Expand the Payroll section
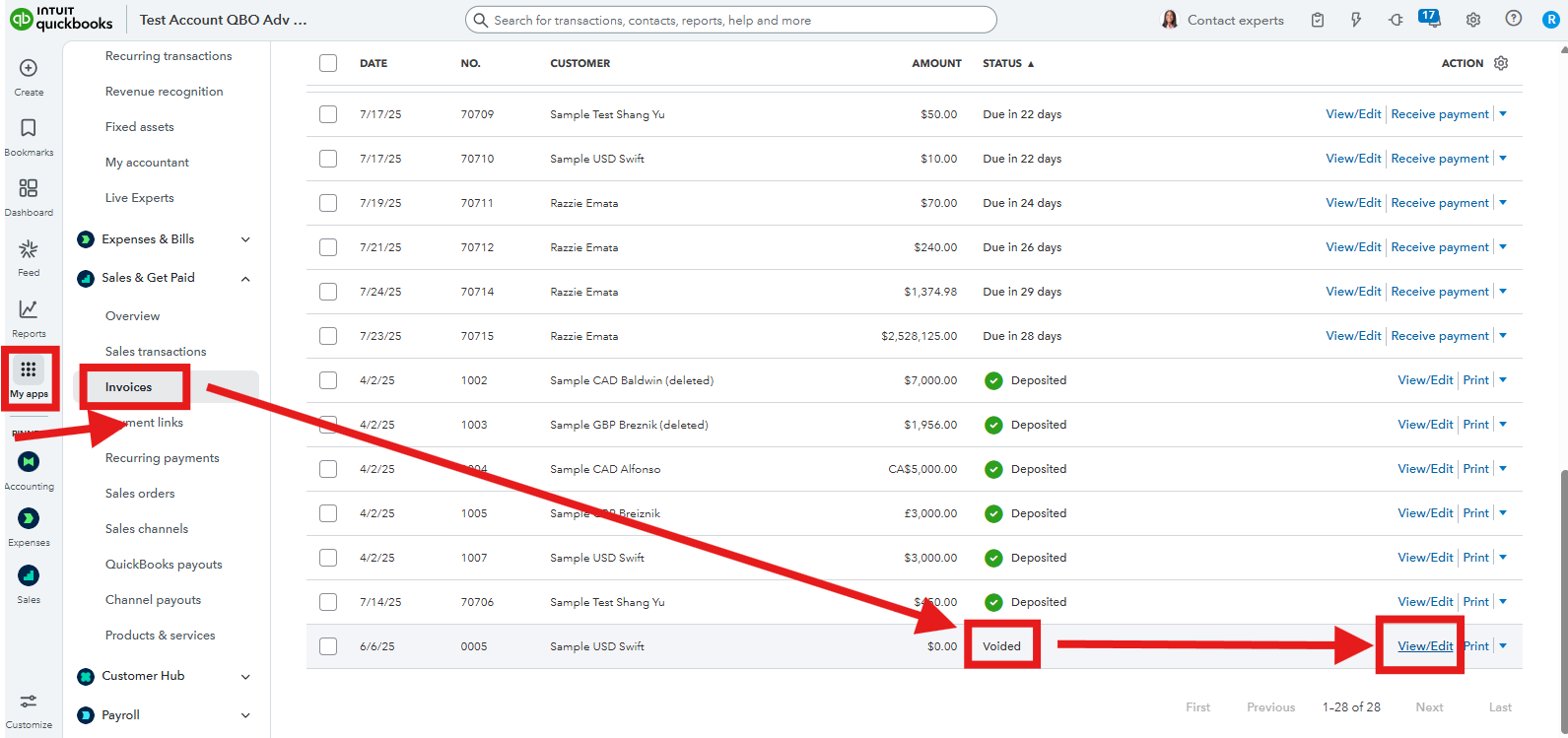Image resolution: width=1568 pixels, height=738 pixels. tap(245, 716)
